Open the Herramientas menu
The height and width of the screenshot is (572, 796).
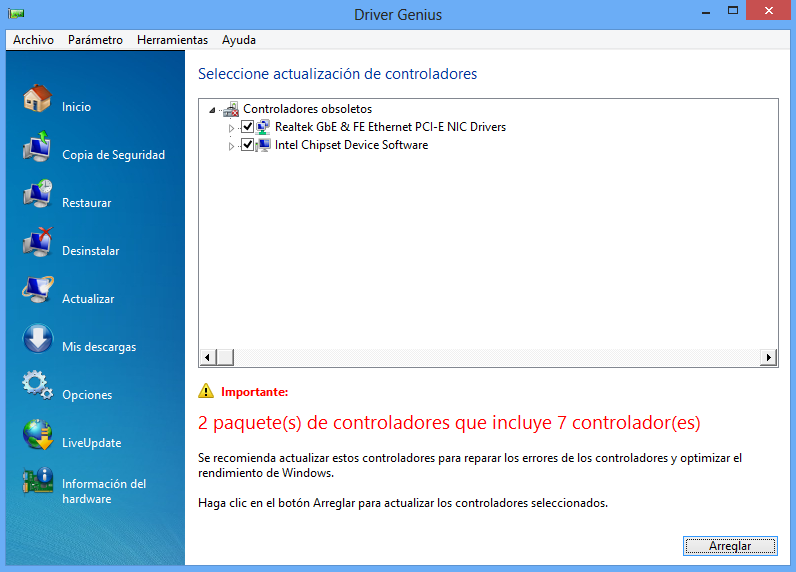(x=173, y=40)
